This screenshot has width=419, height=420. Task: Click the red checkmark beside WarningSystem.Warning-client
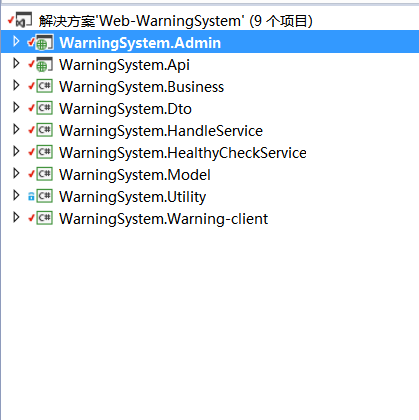[31, 218]
